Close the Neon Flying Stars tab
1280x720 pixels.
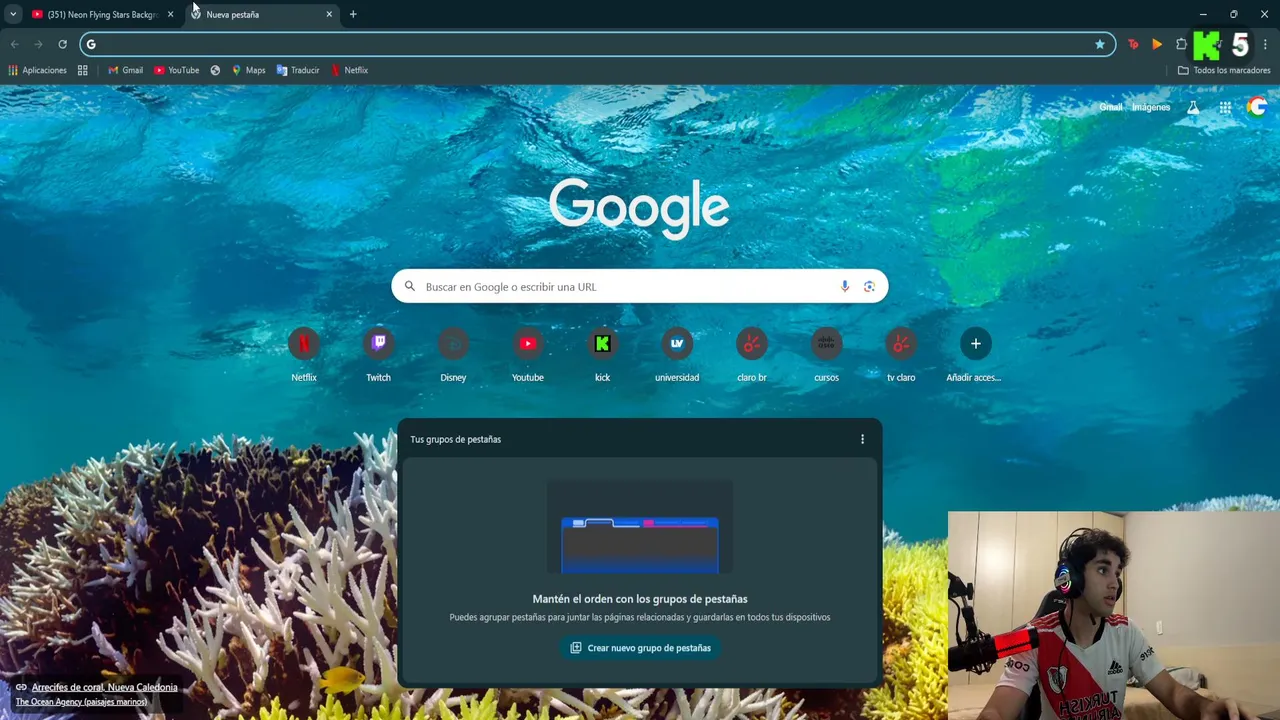coord(170,14)
